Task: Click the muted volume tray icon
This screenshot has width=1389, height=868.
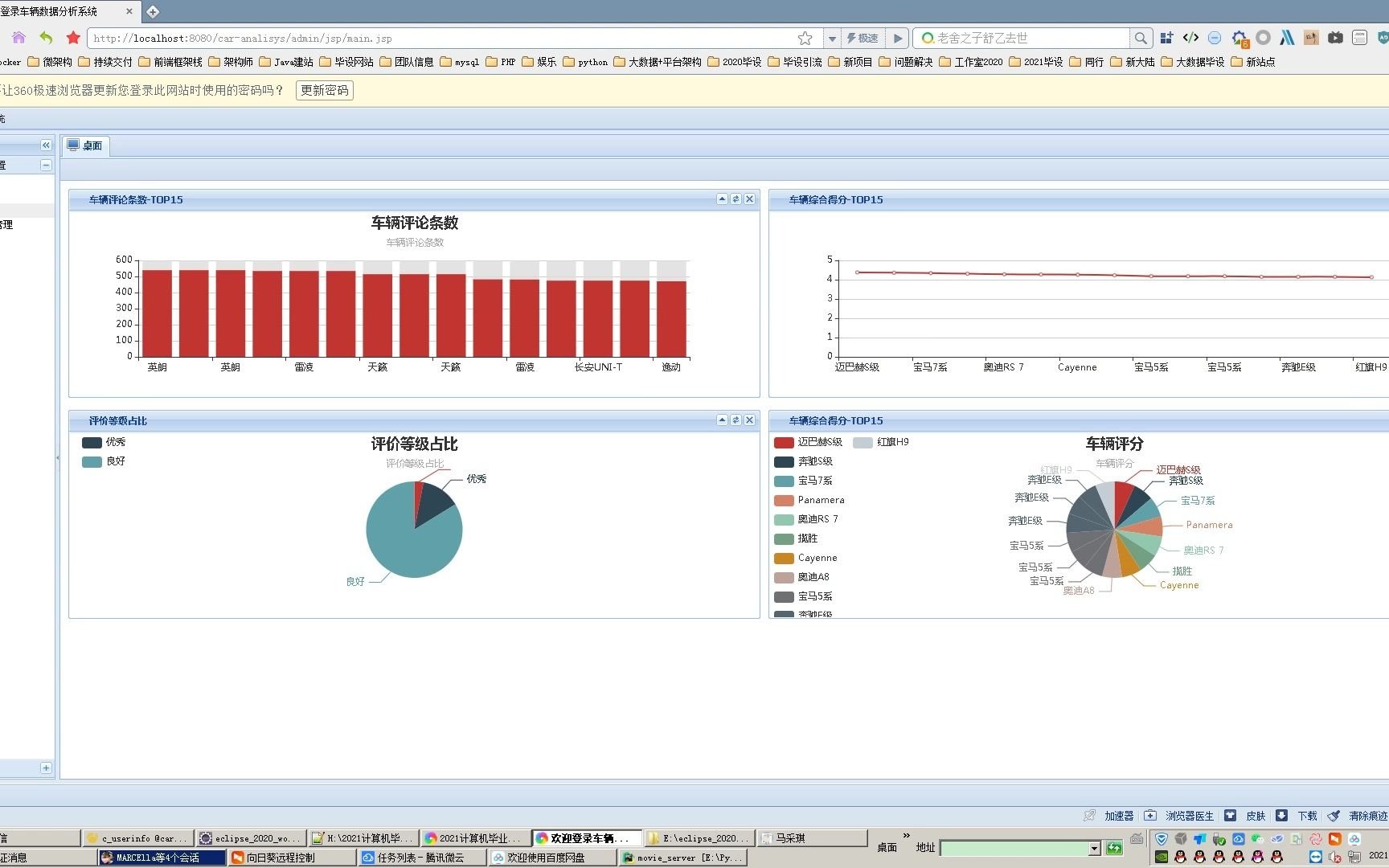Action: [x=1334, y=858]
